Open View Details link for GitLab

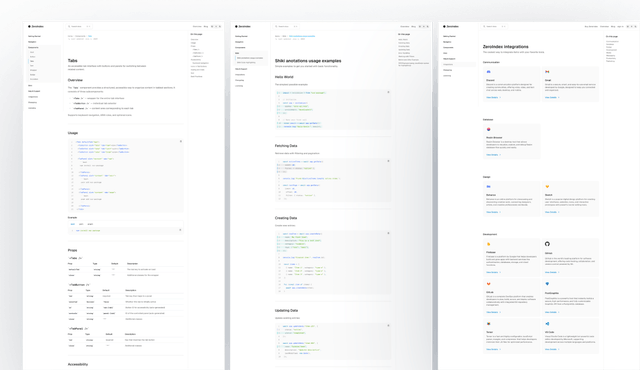coord(493,312)
